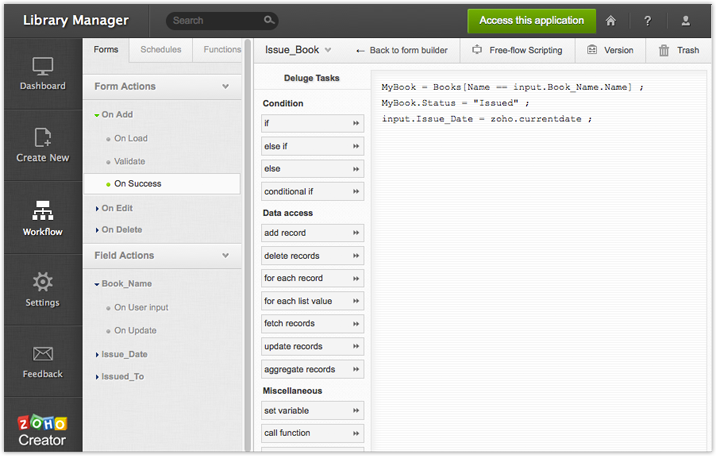Click Back to form builder link
The image size is (718, 458).
402,50
